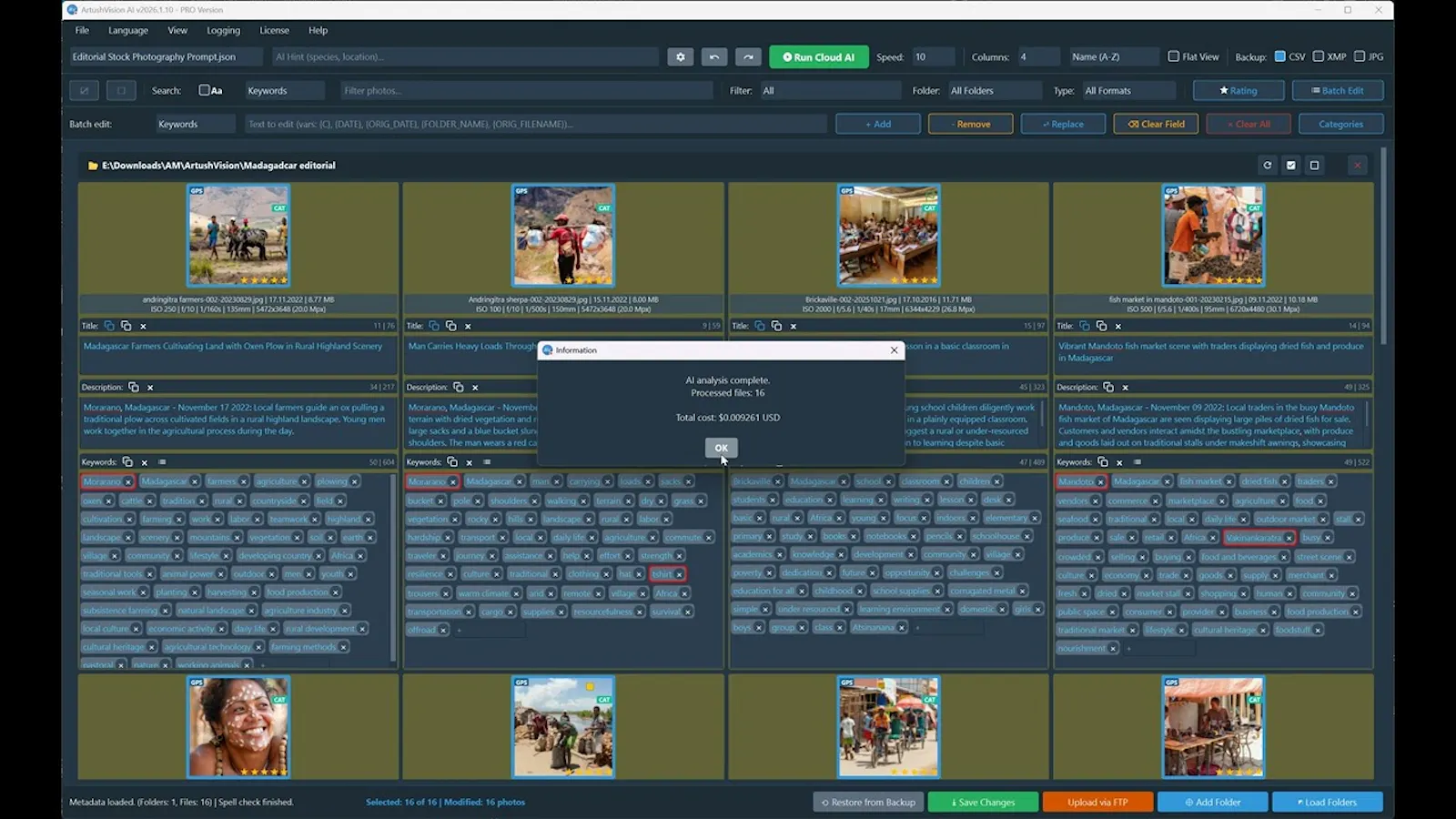Viewport: 1456px width, 819px height.
Task: Select the fish market in mandoto thumbnail
Action: point(1213,236)
